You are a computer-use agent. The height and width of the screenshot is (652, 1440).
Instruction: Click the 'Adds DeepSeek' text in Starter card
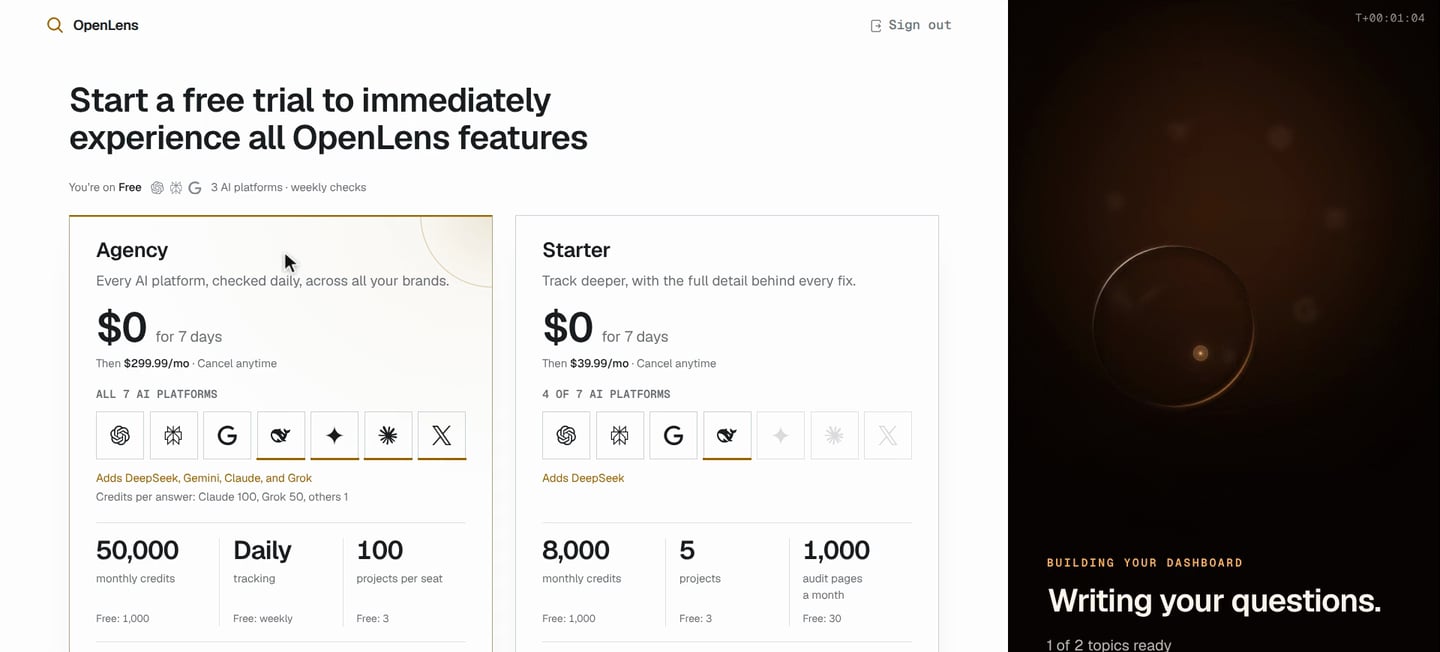coord(583,478)
